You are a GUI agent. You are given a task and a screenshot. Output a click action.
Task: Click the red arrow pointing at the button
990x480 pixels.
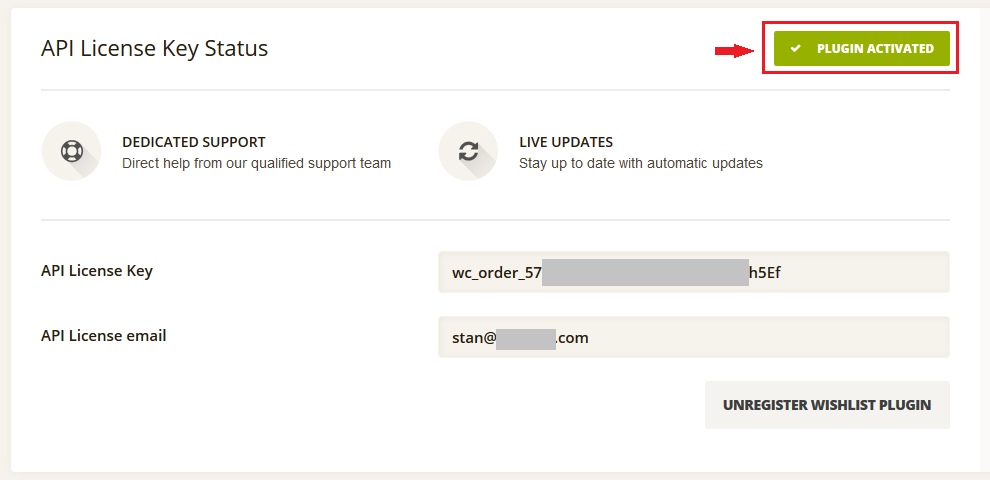coord(735,51)
